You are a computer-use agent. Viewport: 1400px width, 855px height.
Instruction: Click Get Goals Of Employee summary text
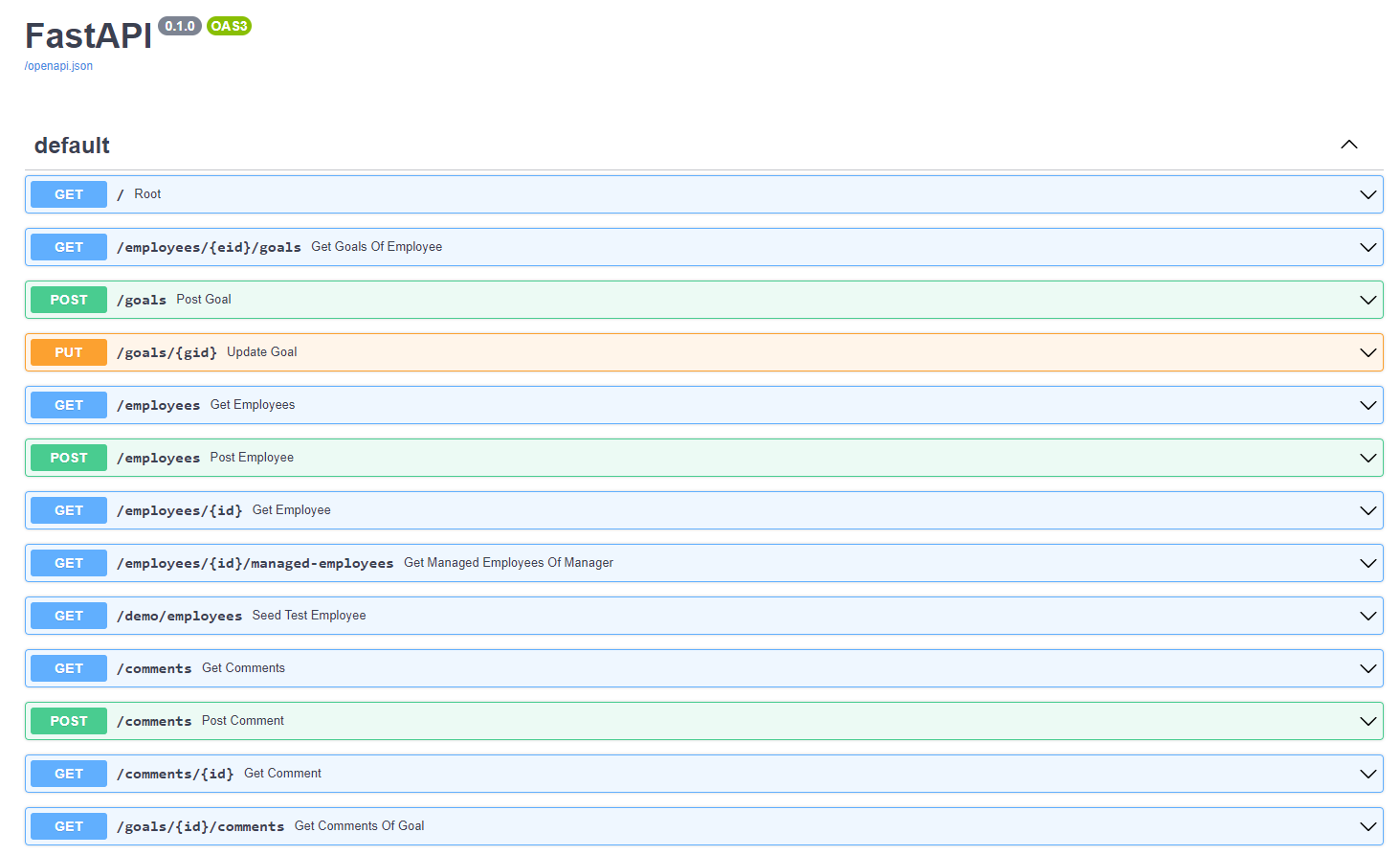[377, 246]
